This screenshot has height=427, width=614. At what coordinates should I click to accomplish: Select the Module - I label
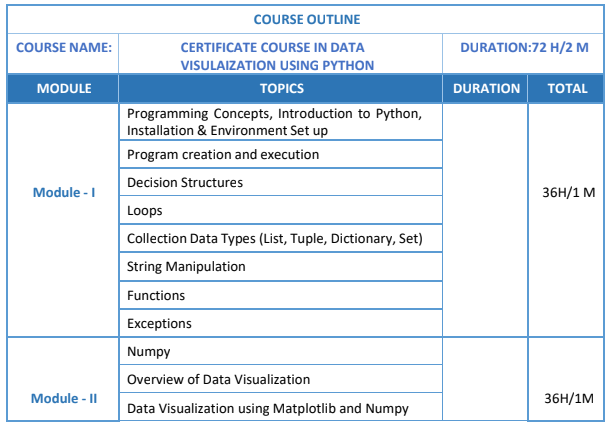point(64,192)
